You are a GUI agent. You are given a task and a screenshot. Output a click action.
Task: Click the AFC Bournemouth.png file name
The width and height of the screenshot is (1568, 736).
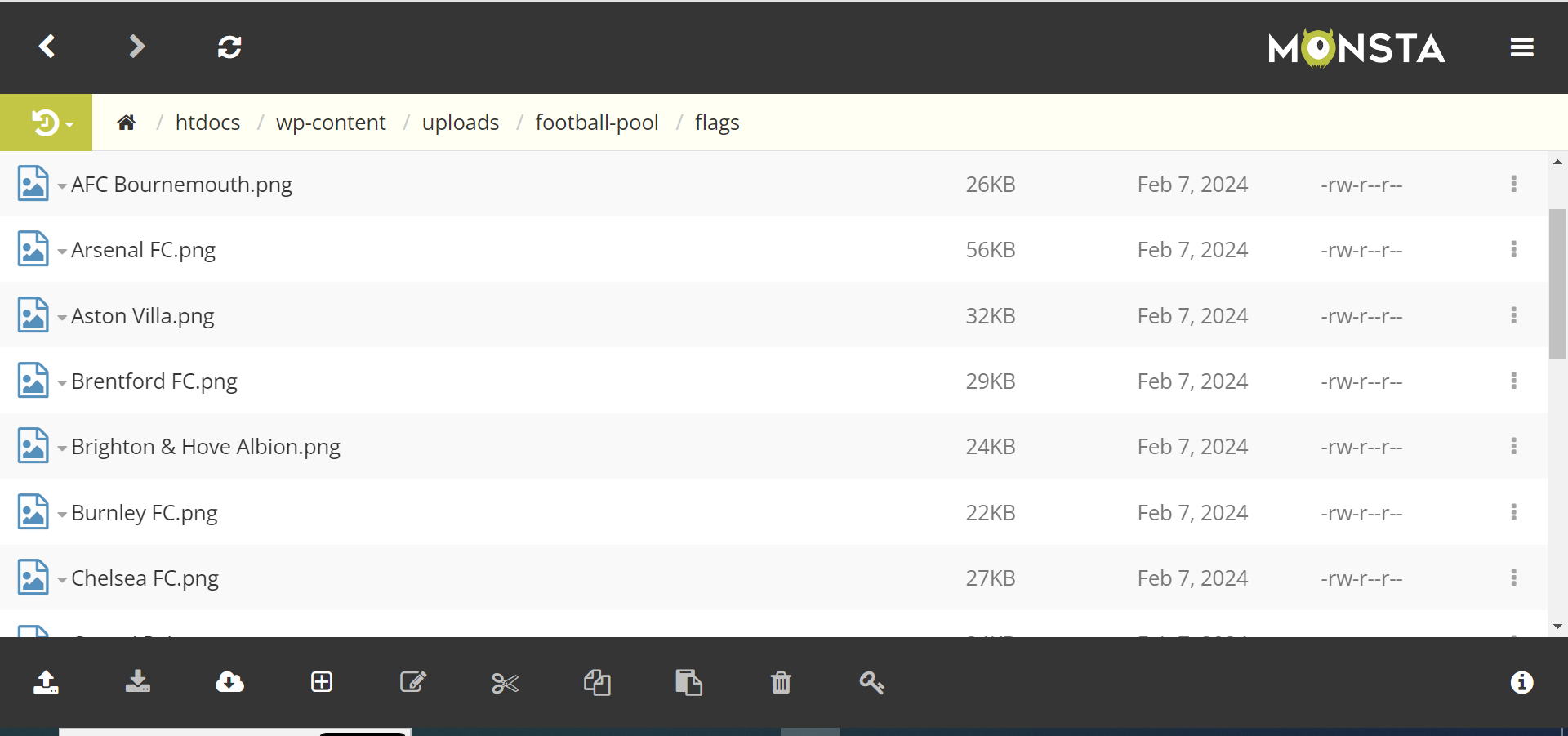click(181, 185)
